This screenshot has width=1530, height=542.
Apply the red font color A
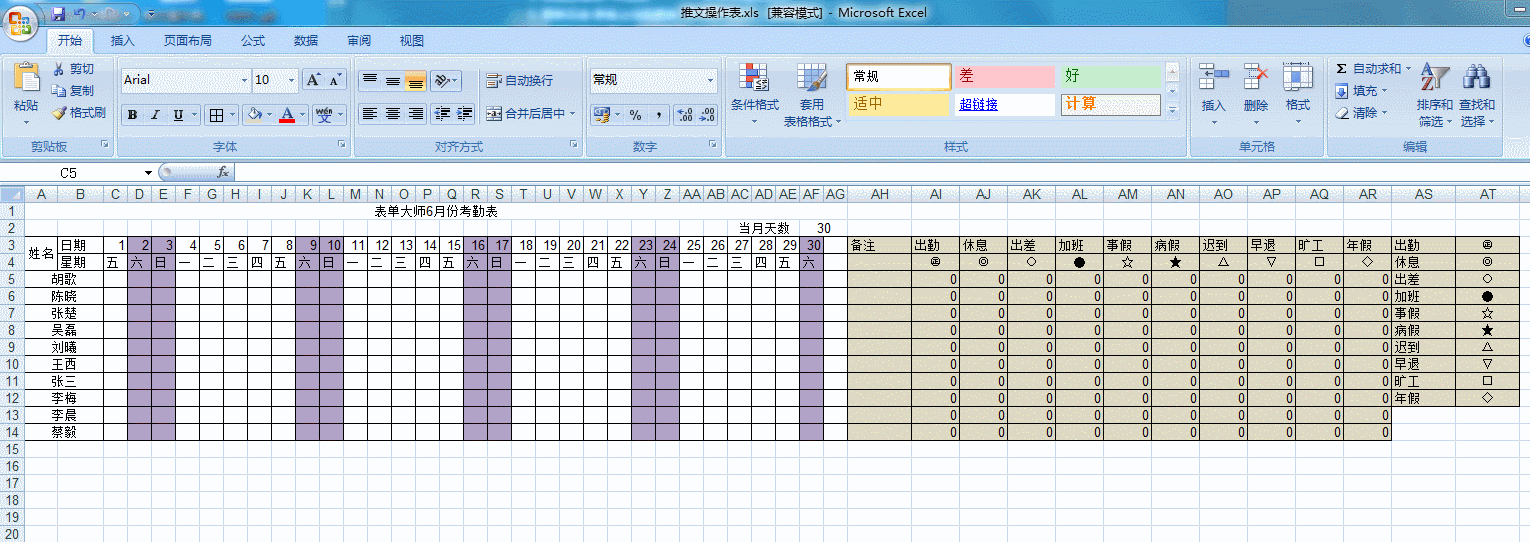click(x=287, y=115)
